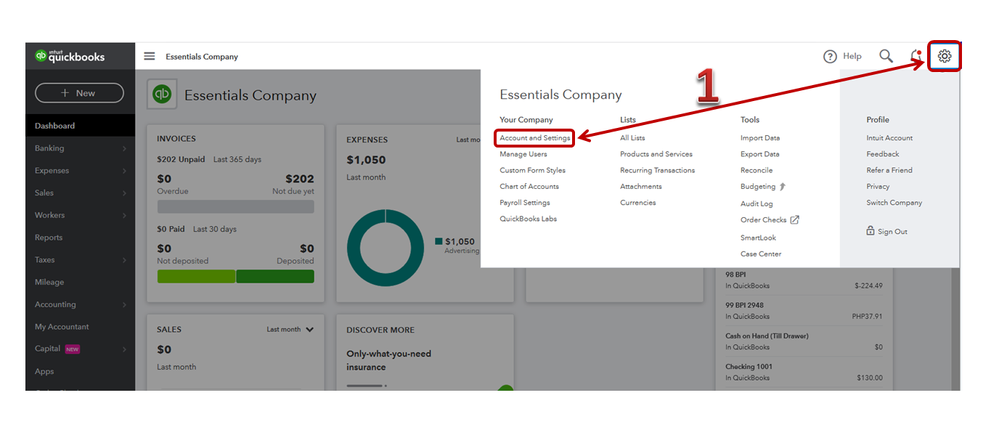Open Capital in the sidebar
This screenshot has height=433, width=999.
pos(48,348)
